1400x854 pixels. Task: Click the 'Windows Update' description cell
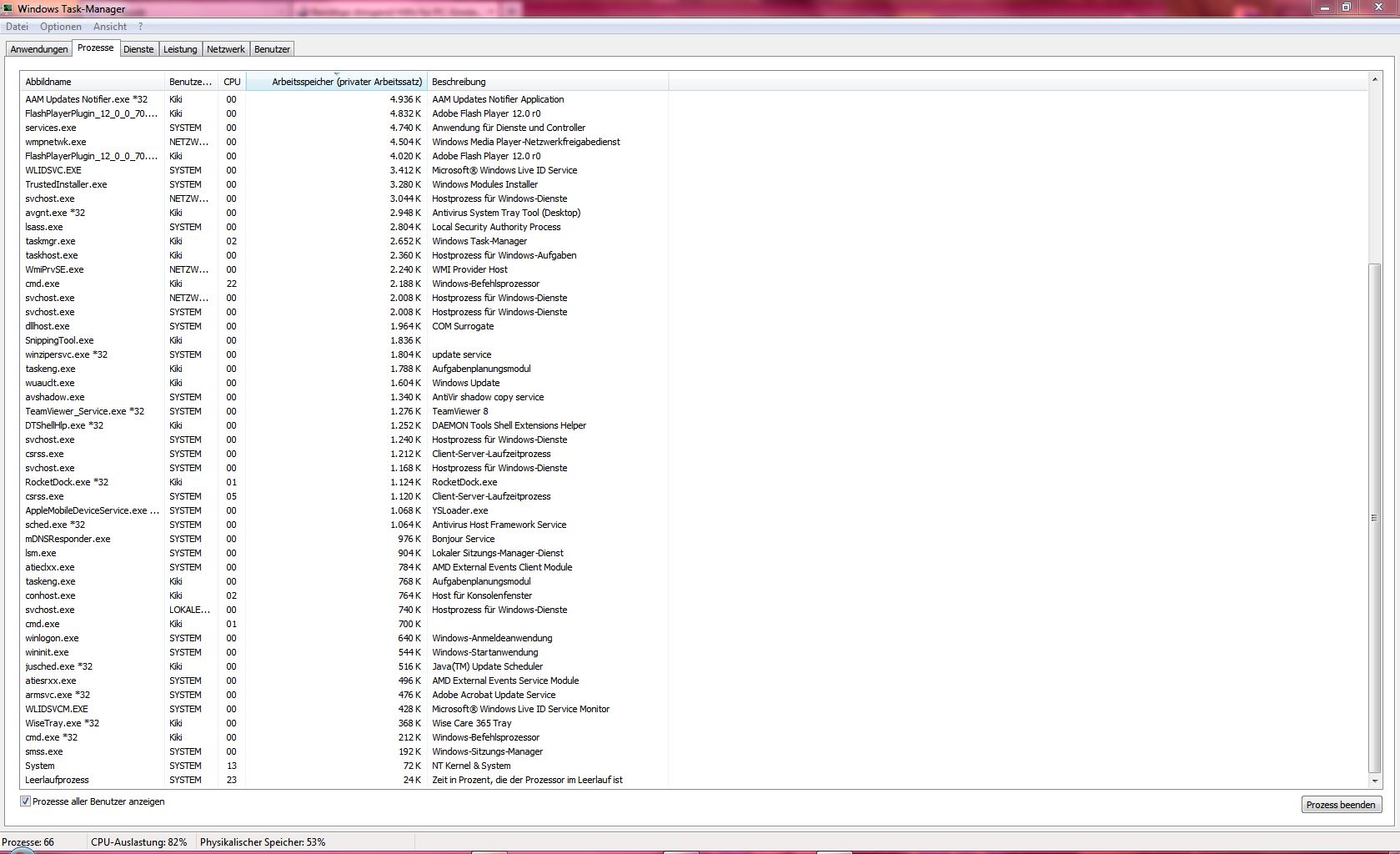[x=466, y=383]
